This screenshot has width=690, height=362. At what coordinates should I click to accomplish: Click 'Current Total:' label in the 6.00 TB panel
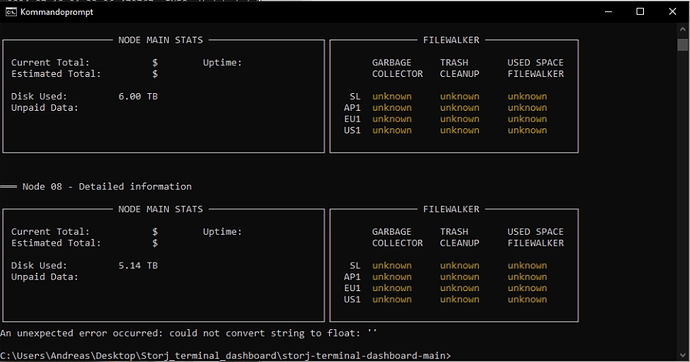[x=50, y=63]
